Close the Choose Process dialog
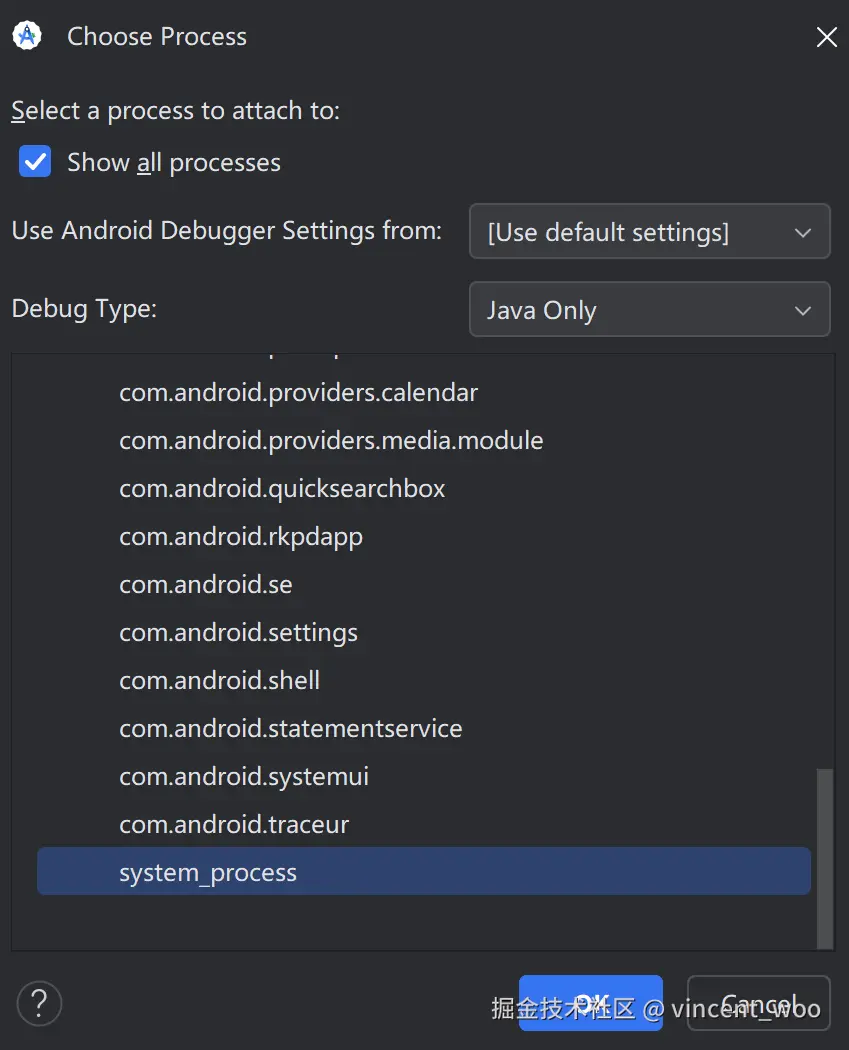Screen dimensions: 849x1050 (827, 38)
